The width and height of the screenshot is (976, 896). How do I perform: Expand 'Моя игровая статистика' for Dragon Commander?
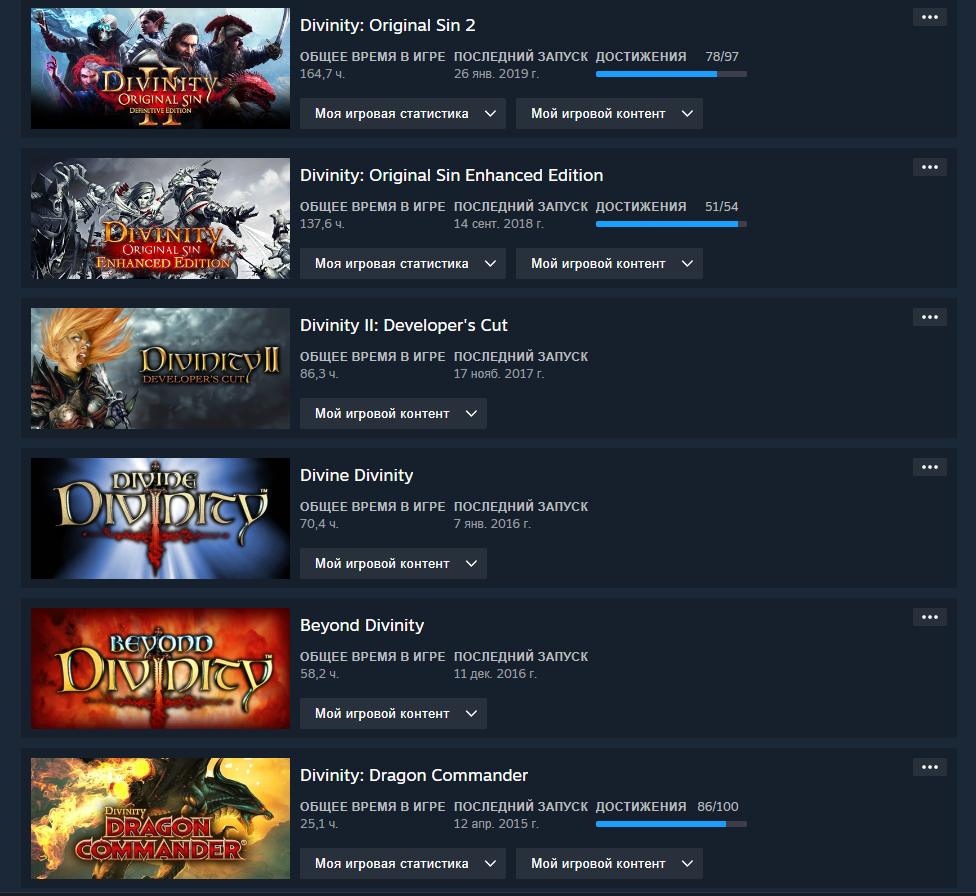(403, 864)
